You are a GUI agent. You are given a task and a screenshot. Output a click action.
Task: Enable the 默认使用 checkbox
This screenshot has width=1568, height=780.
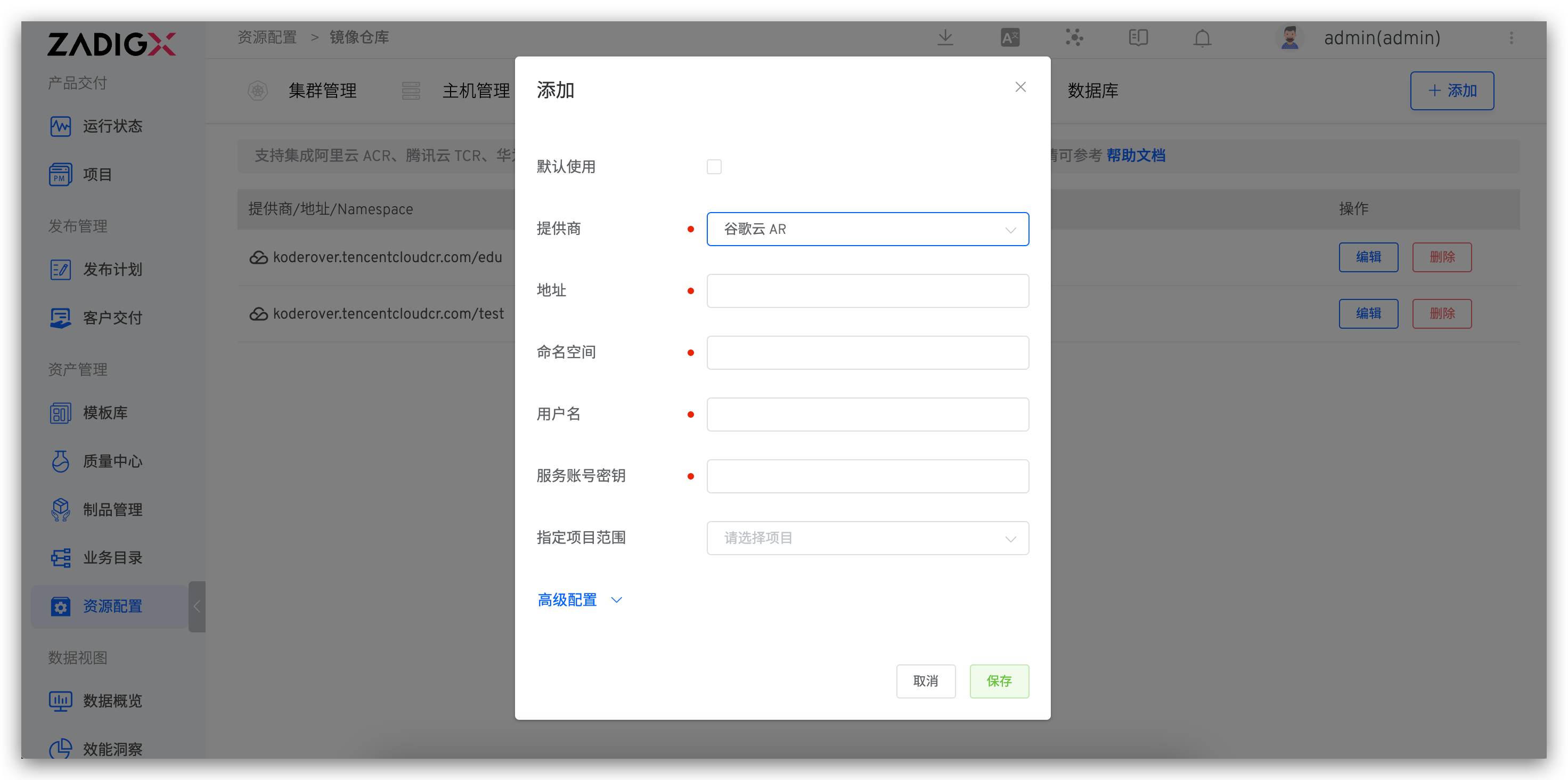[714, 167]
